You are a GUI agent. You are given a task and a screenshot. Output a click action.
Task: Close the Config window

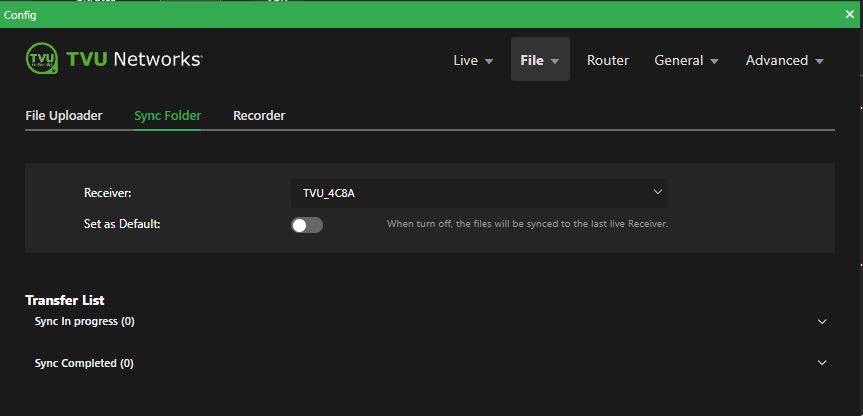click(x=850, y=15)
